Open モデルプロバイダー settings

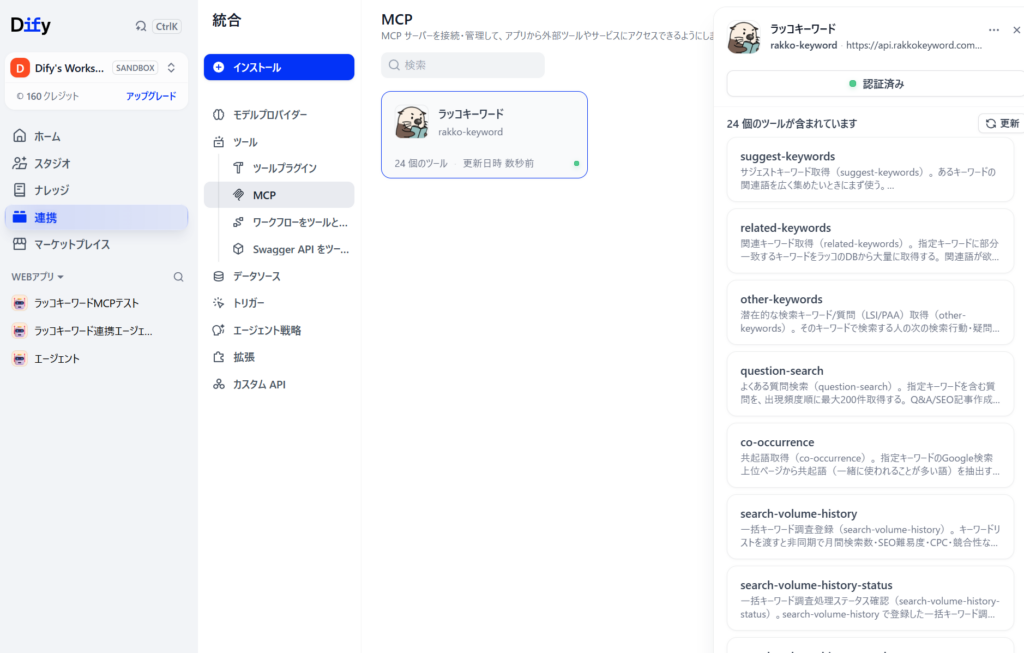tap(279, 114)
